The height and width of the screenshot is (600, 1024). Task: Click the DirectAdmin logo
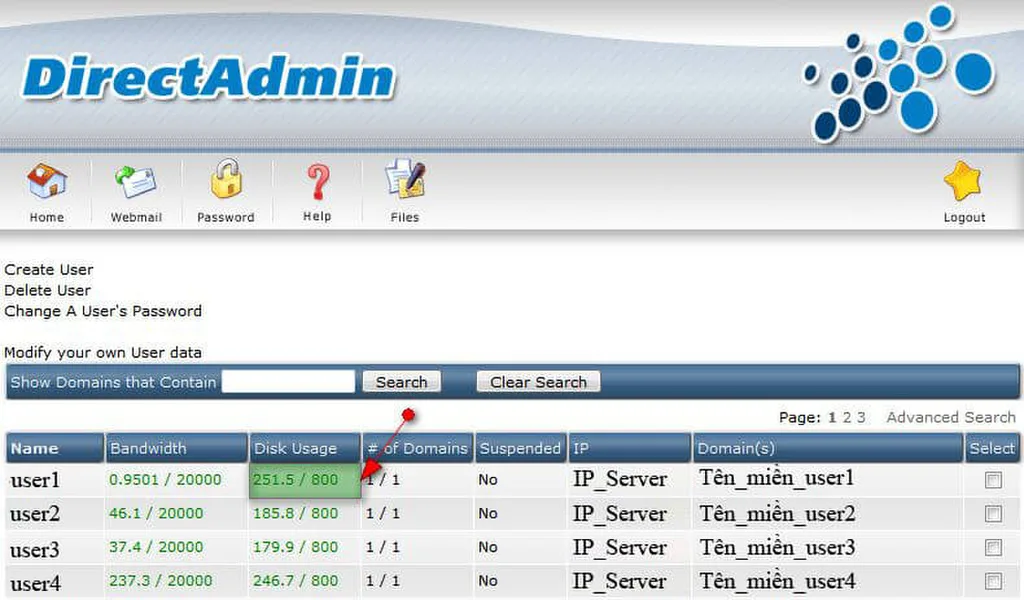[x=209, y=77]
